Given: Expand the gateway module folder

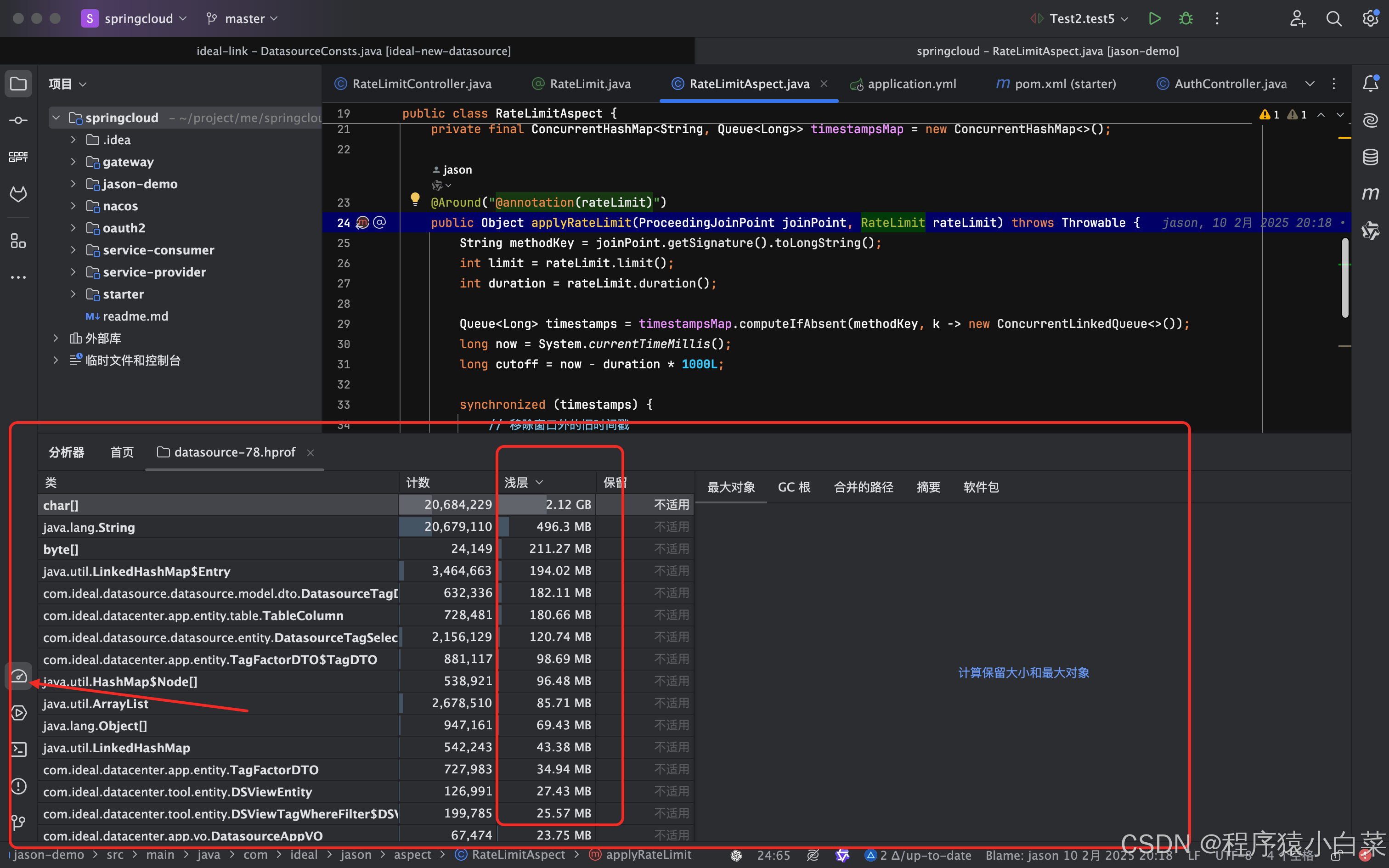Looking at the screenshot, I should (73, 162).
